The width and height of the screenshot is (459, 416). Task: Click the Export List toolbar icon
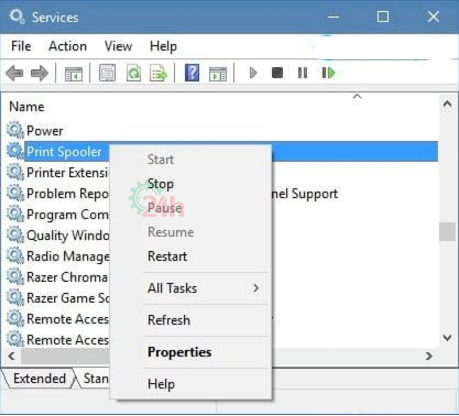[x=158, y=73]
